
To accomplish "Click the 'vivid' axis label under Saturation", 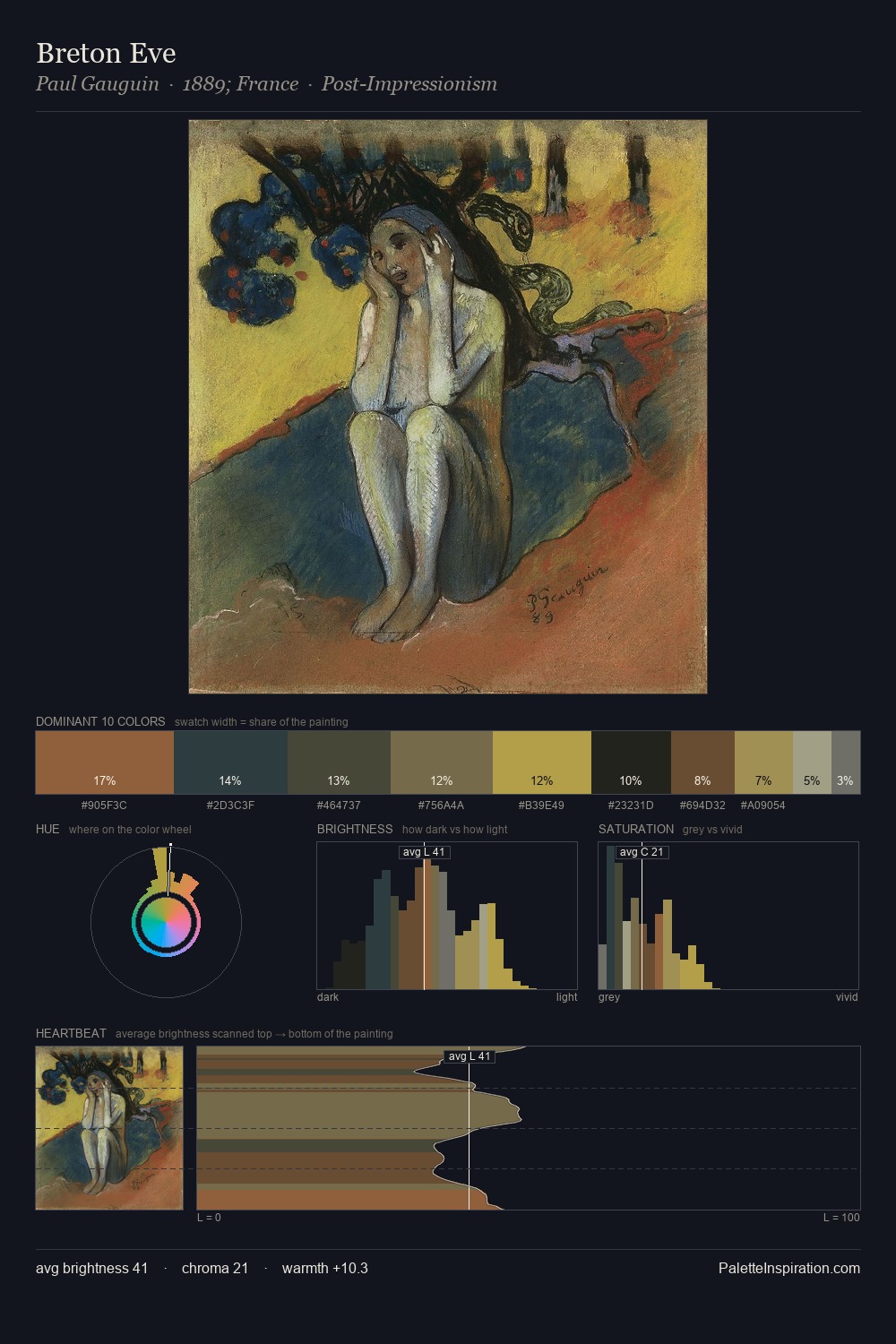I will tap(847, 997).
